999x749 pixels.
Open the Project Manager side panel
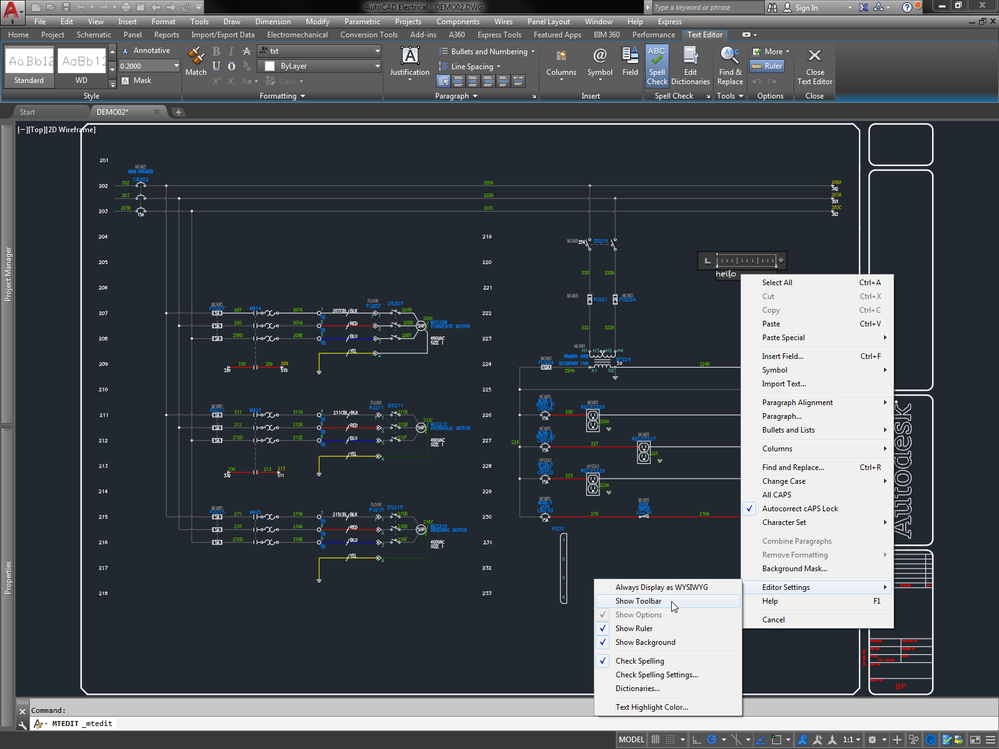click(x=8, y=274)
